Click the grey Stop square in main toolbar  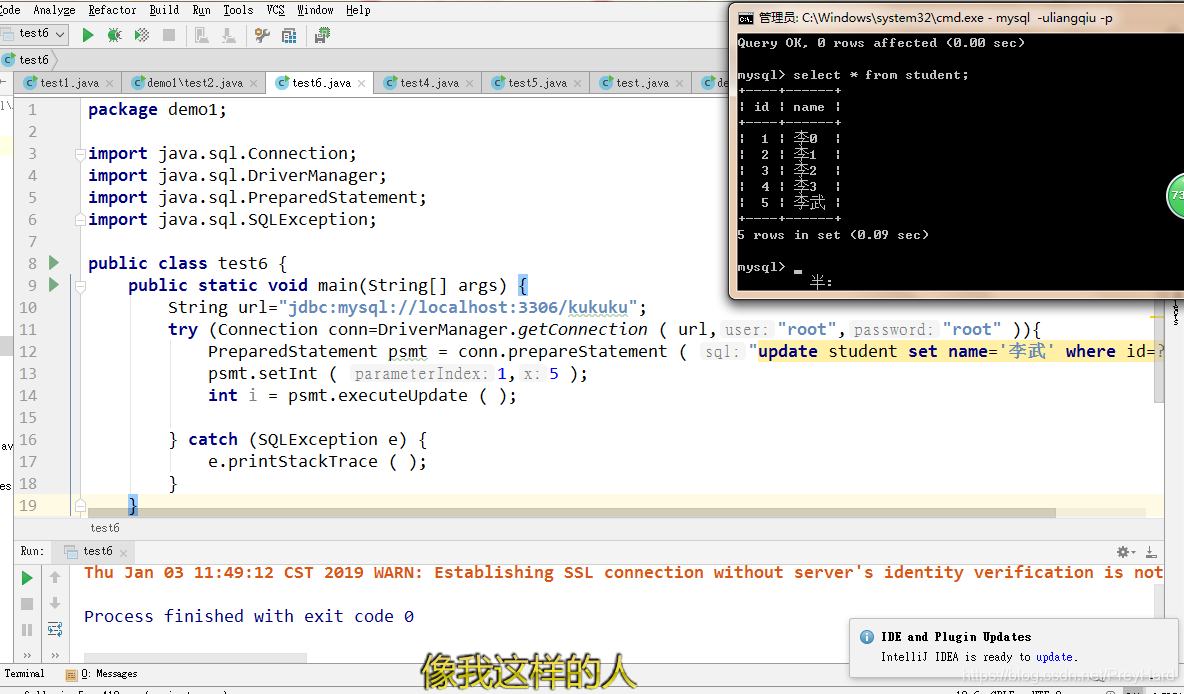(169, 35)
